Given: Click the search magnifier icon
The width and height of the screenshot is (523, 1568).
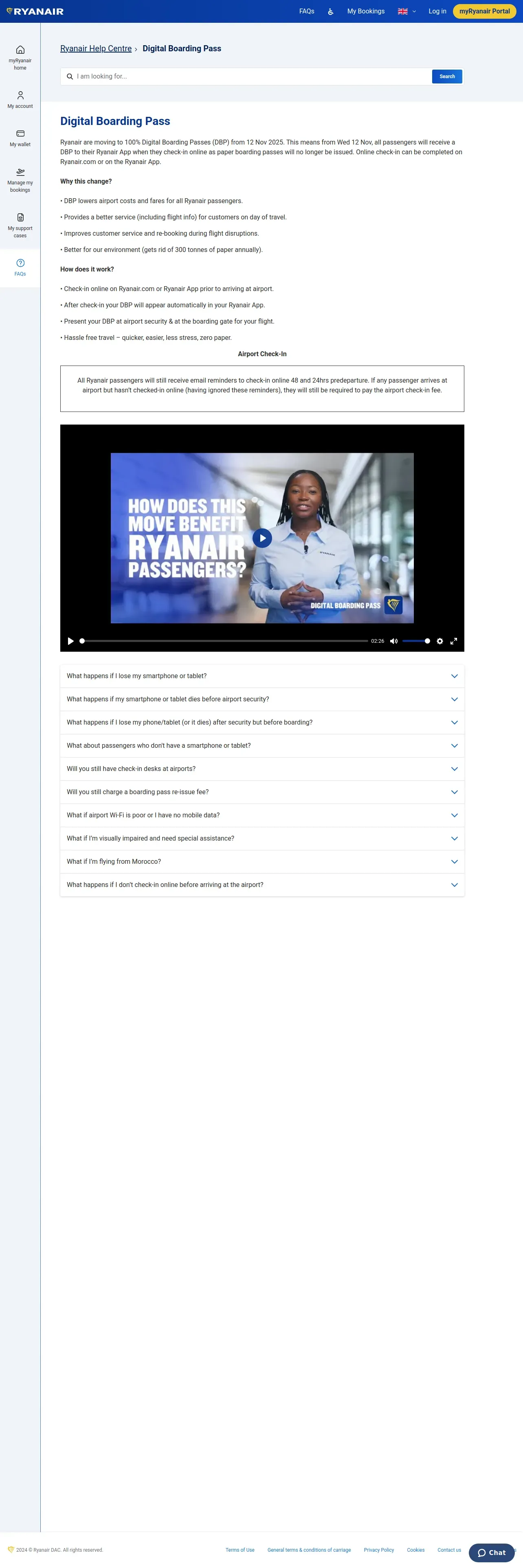Looking at the screenshot, I should pyautogui.click(x=69, y=77).
